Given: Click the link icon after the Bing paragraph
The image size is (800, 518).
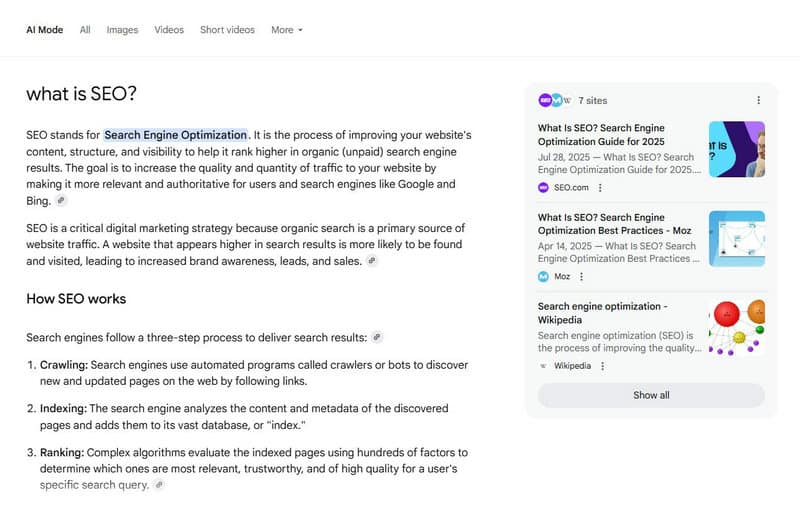Looking at the screenshot, I should [61, 201].
